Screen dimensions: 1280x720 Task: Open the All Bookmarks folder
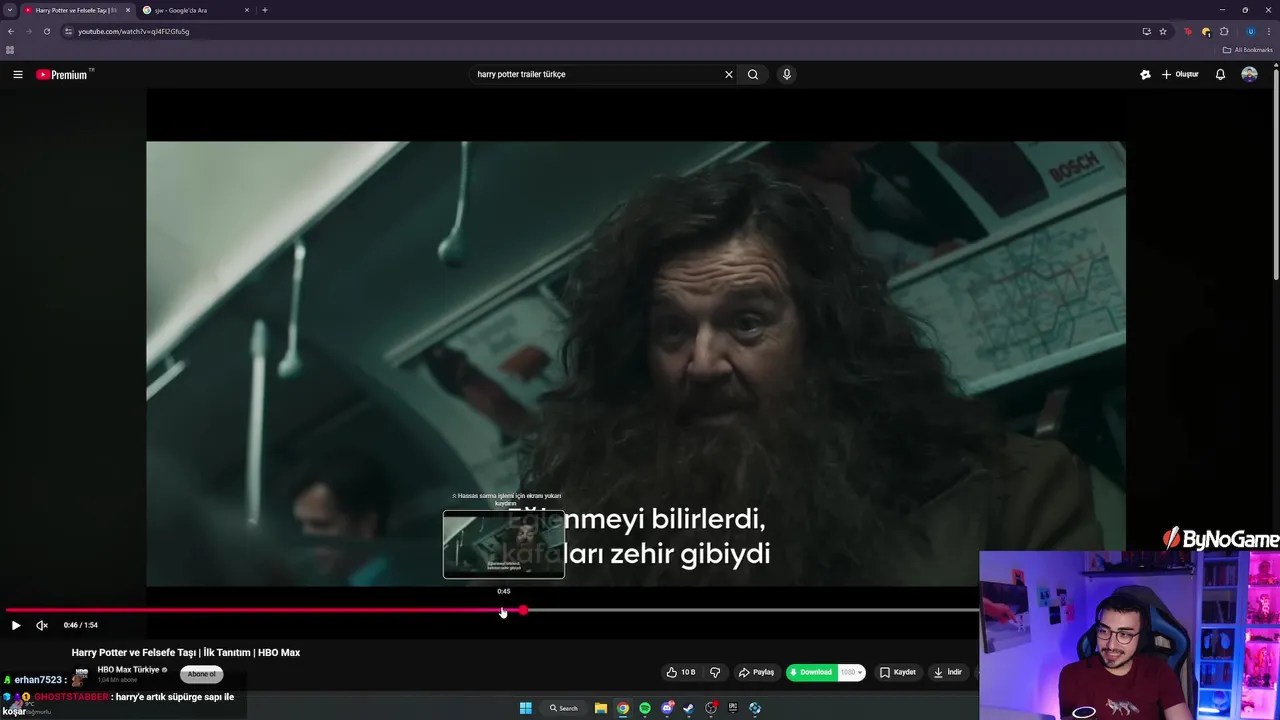point(1248,50)
